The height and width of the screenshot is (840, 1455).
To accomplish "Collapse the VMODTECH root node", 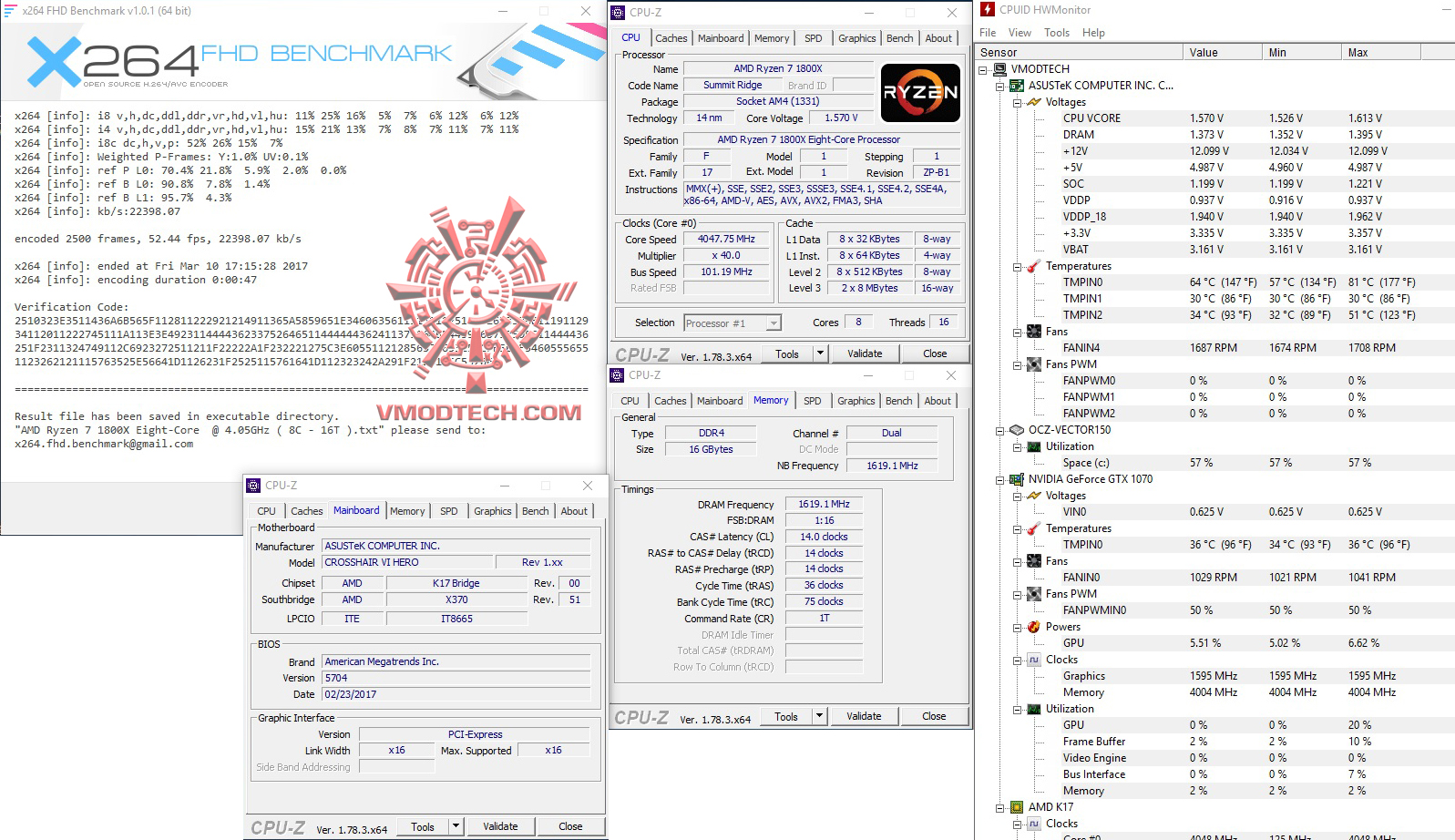I will tap(982, 70).
